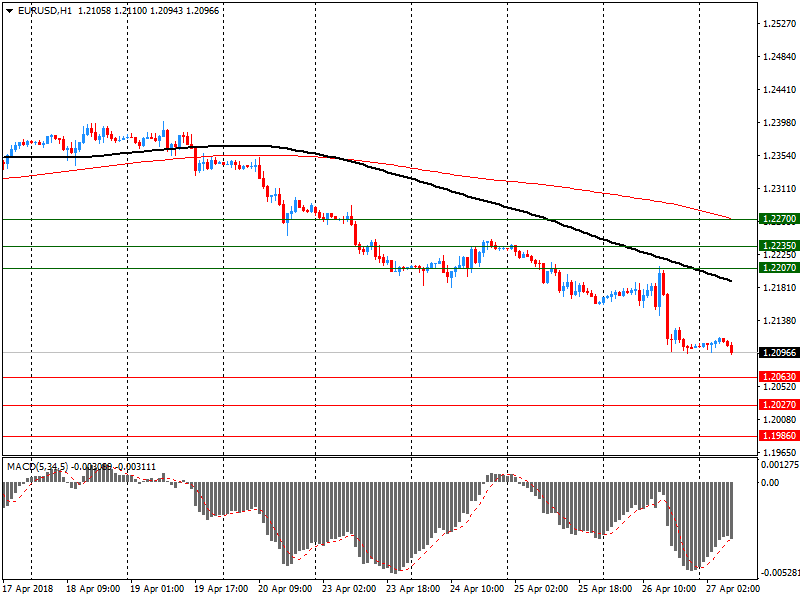Select the 1.22070 green level price label
Viewport: 800px width, 600px height.
(x=779, y=267)
